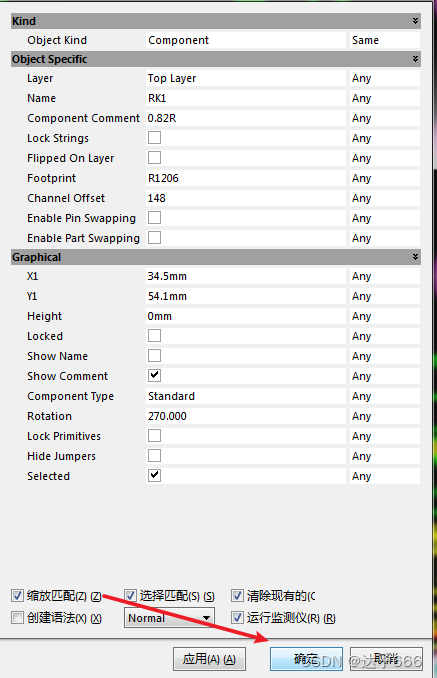
Task: Open the Any match for Selected
Action: (385, 476)
